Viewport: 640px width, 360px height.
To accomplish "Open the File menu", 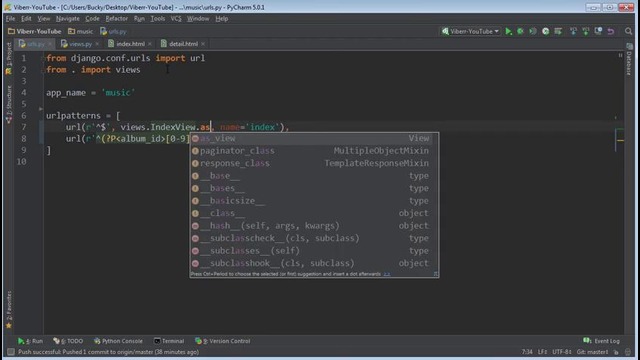I will tap(10, 19).
